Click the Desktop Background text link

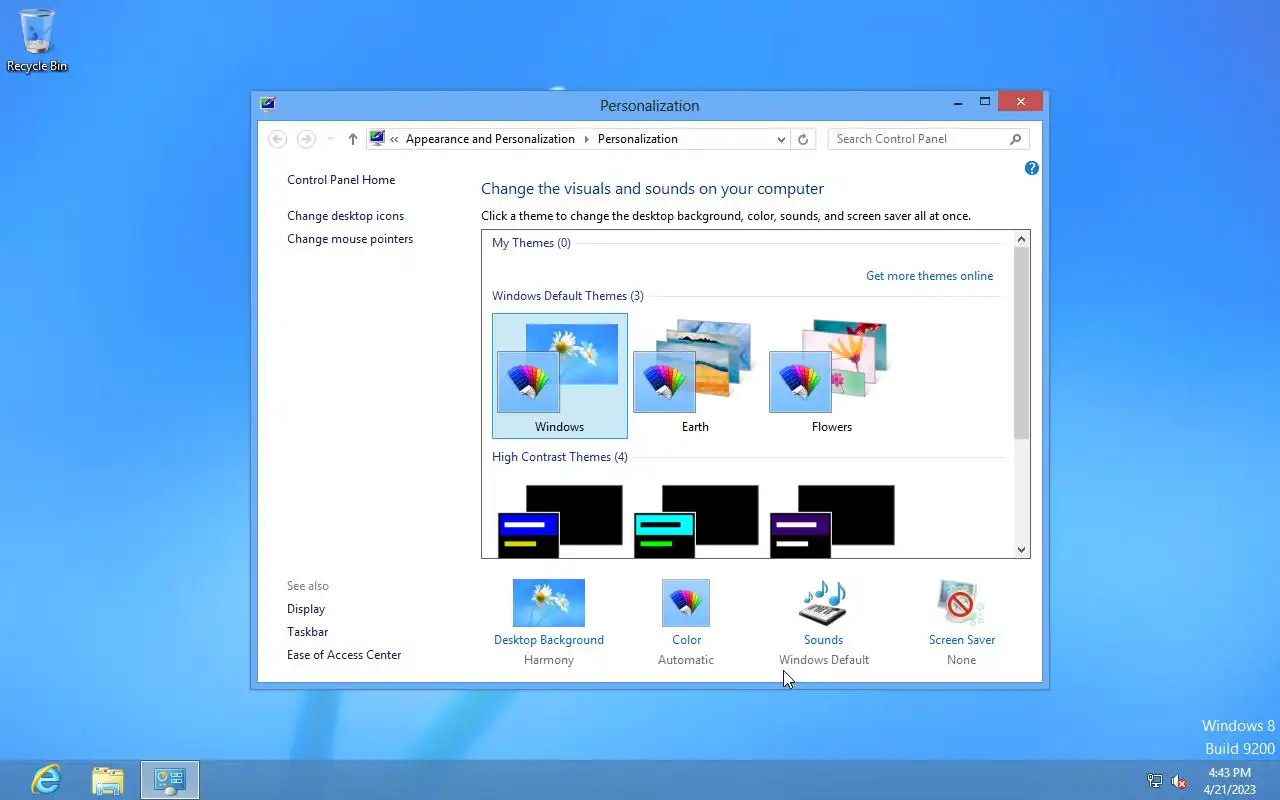tap(549, 640)
